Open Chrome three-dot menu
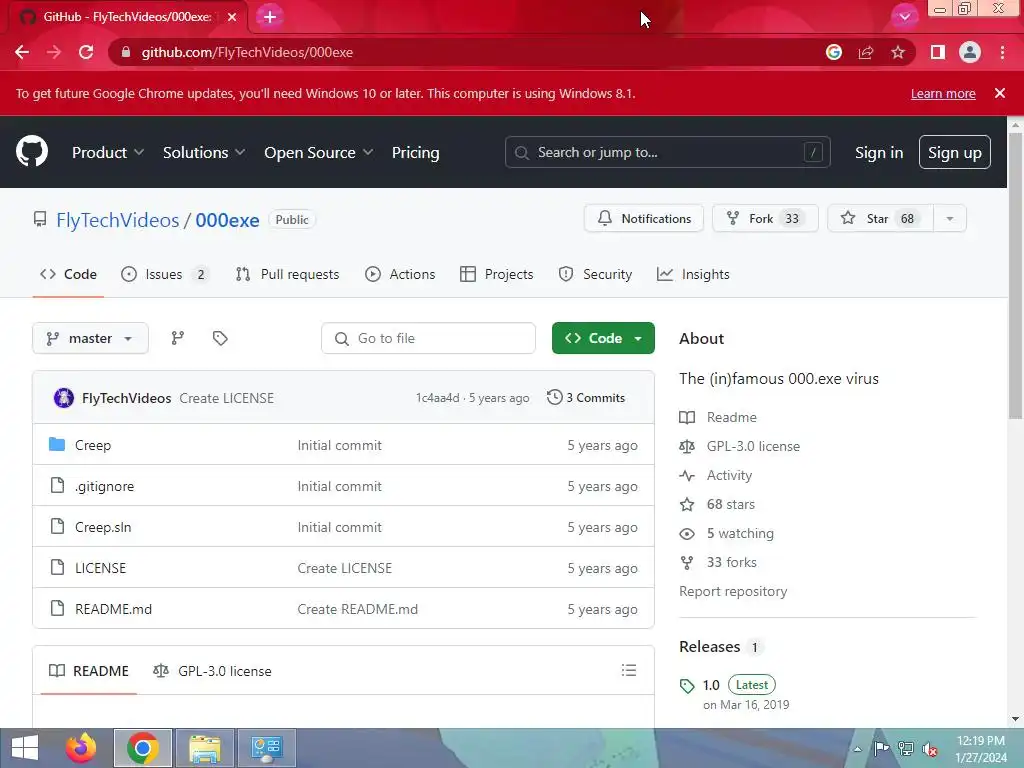This screenshot has width=1024, height=768. [1002, 52]
